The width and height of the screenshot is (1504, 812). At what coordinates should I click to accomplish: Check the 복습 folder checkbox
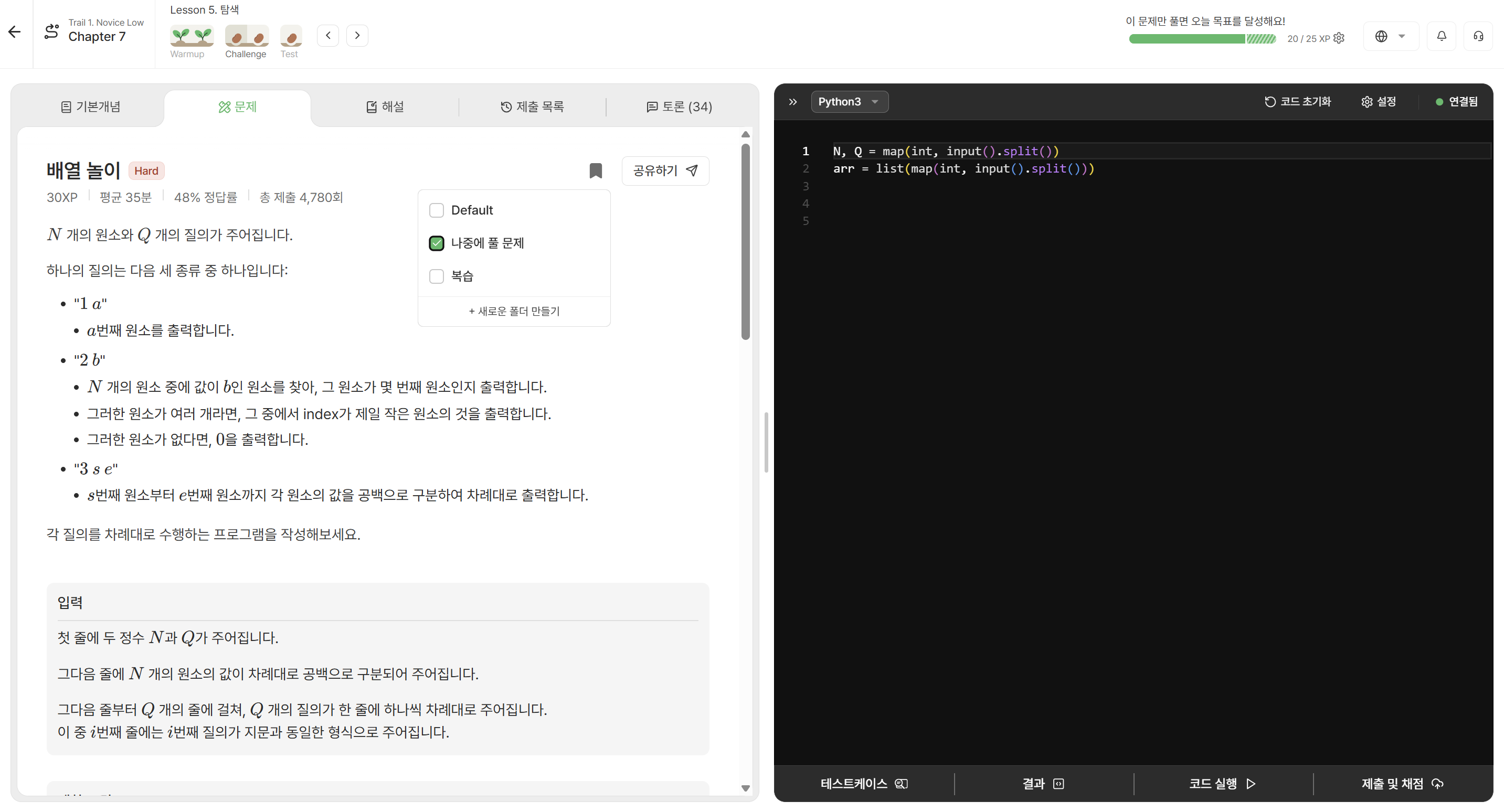[437, 276]
